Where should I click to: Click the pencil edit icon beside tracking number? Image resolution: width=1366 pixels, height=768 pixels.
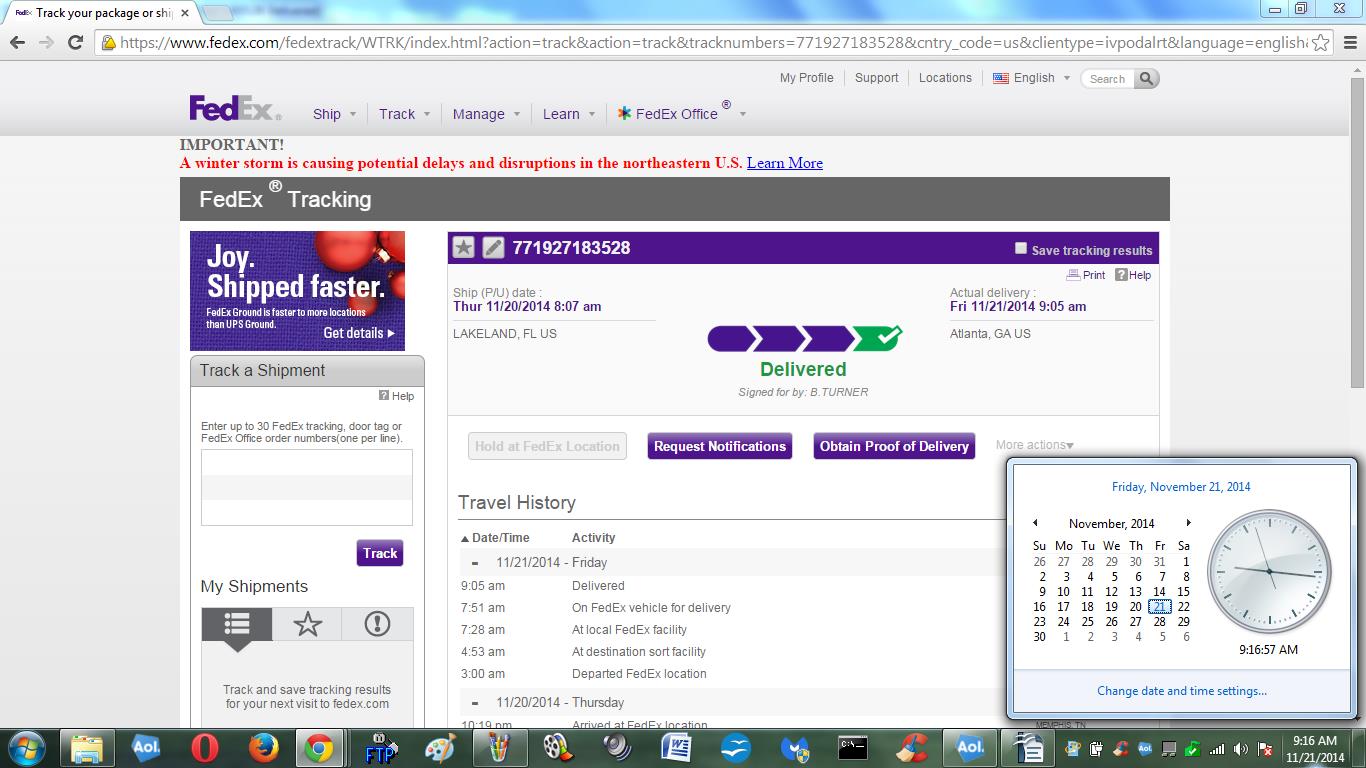(x=493, y=248)
